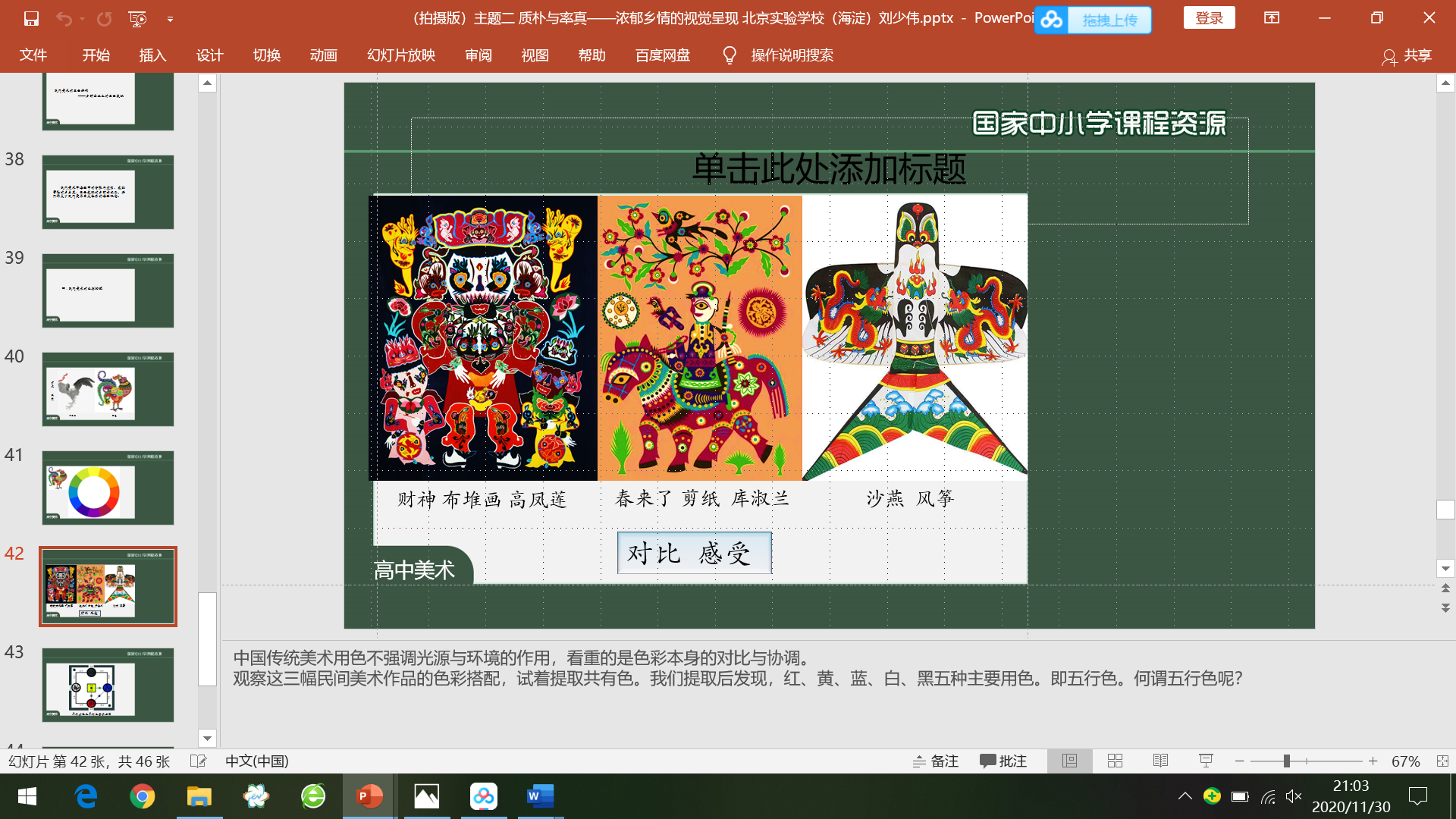1456x819 pixels.
Task: Click the 登录 sign-in button
Action: [x=1209, y=18]
